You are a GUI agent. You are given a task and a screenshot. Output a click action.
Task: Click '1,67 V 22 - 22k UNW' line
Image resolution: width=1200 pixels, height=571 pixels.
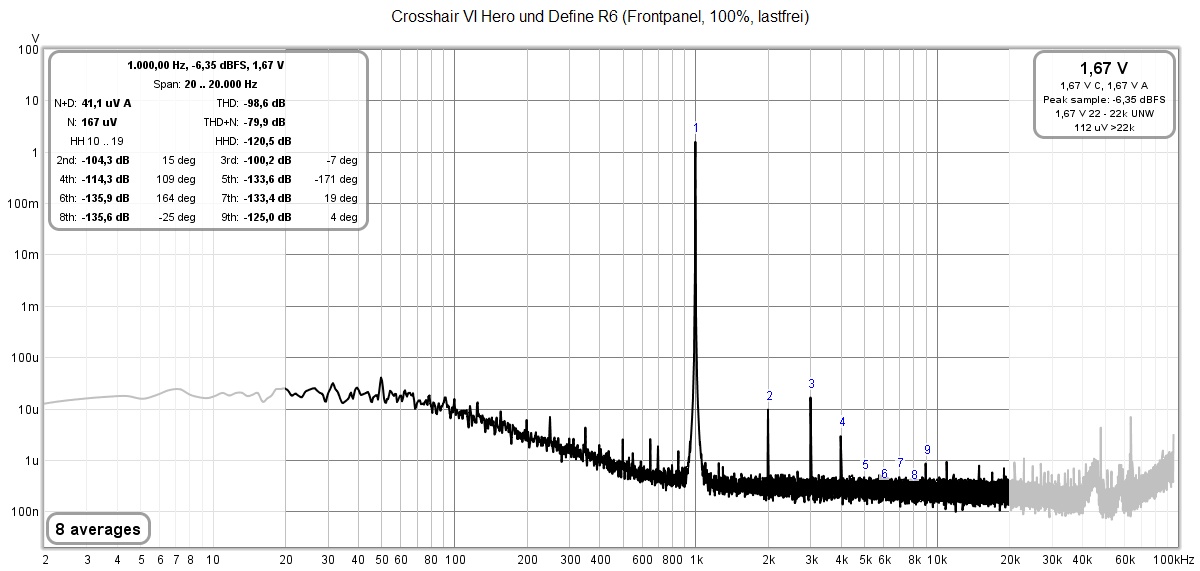pyautogui.click(x=1104, y=113)
